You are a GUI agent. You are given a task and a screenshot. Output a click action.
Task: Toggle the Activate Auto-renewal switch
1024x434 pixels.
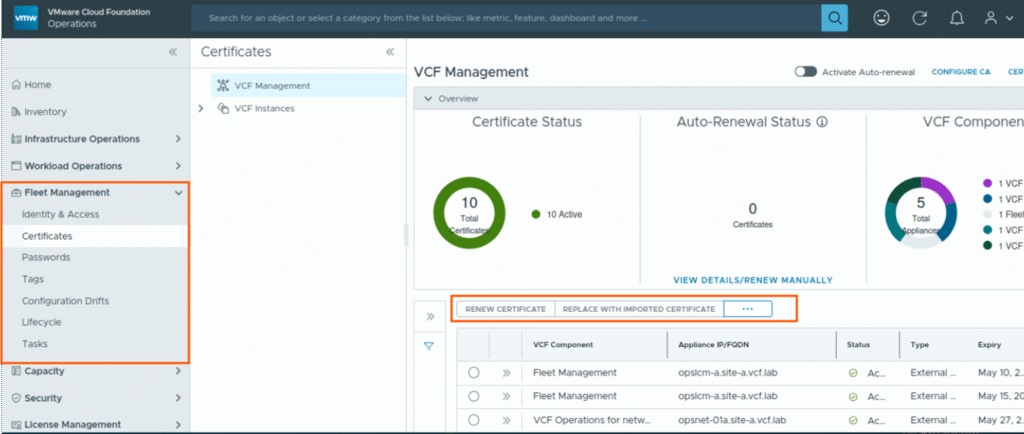point(805,72)
